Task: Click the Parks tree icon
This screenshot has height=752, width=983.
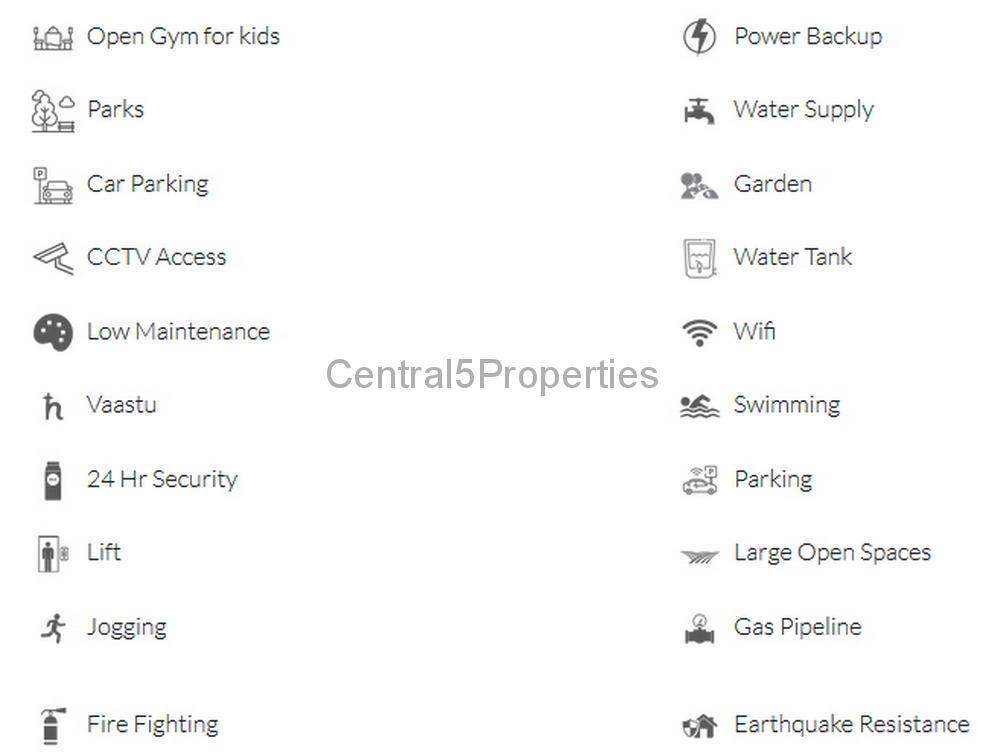Action: (x=53, y=111)
